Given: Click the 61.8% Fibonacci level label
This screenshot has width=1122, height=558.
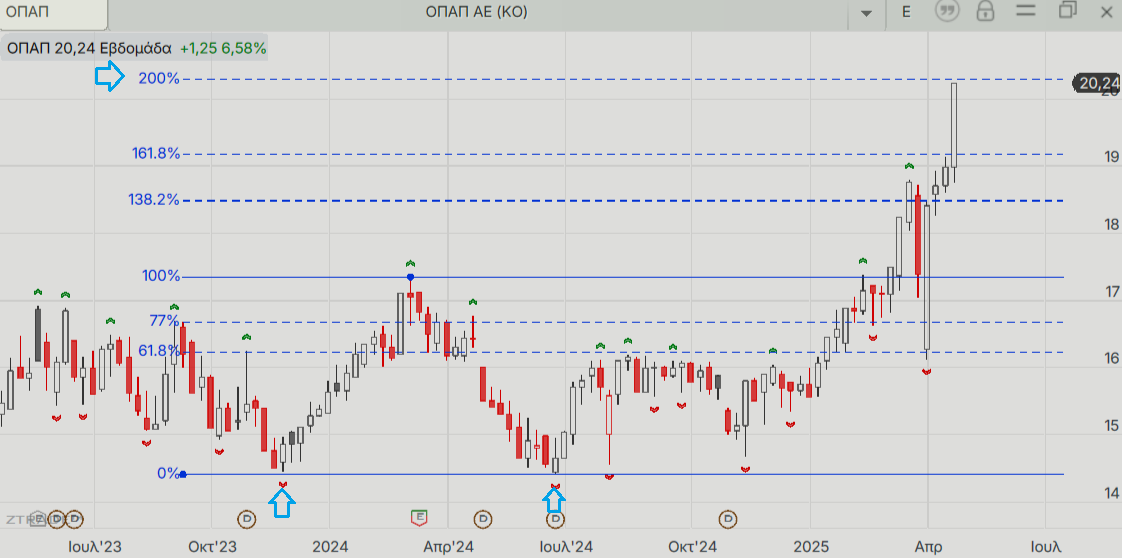Looking at the screenshot, I should click(160, 351).
